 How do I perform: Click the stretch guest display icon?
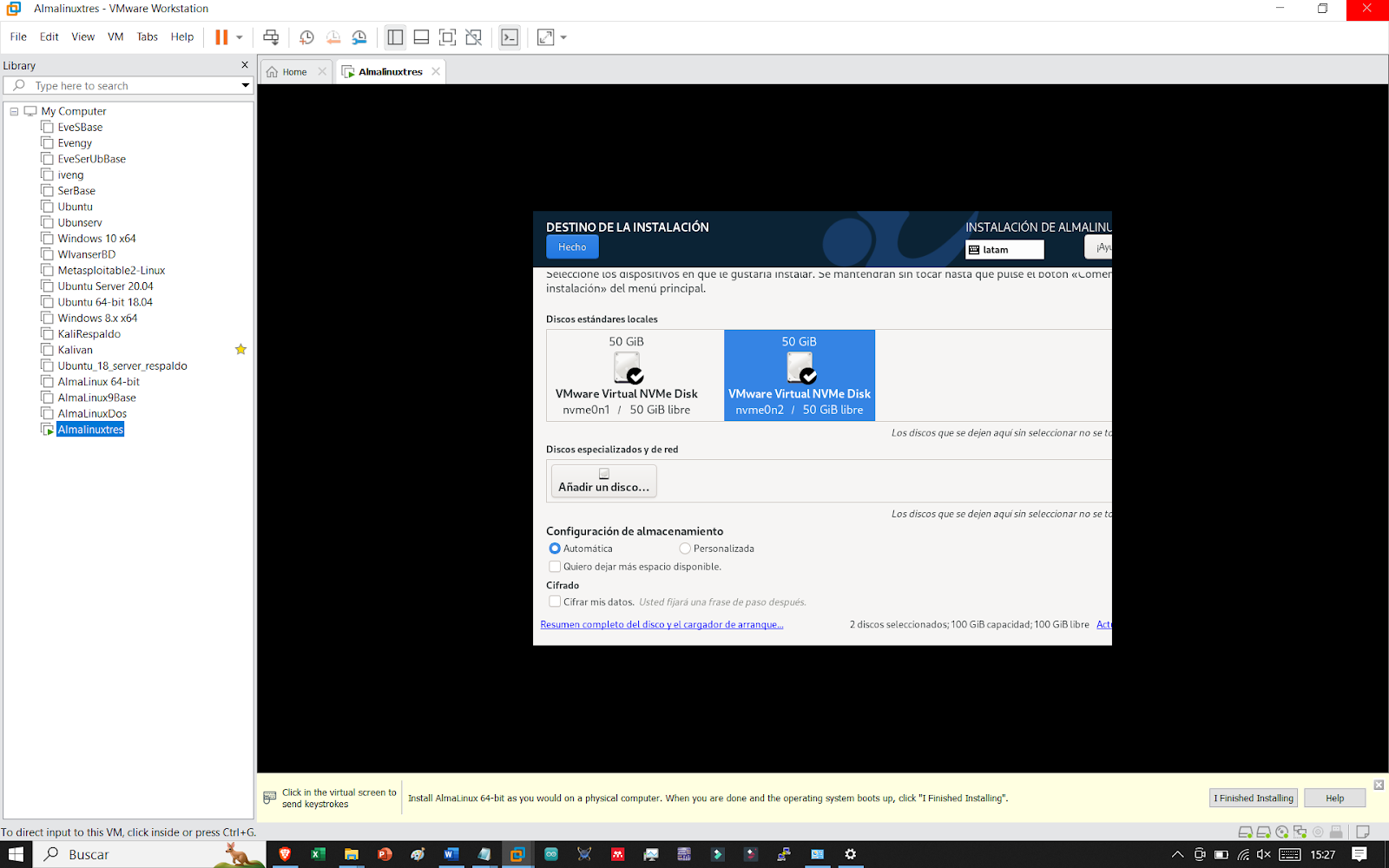pos(545,37)
